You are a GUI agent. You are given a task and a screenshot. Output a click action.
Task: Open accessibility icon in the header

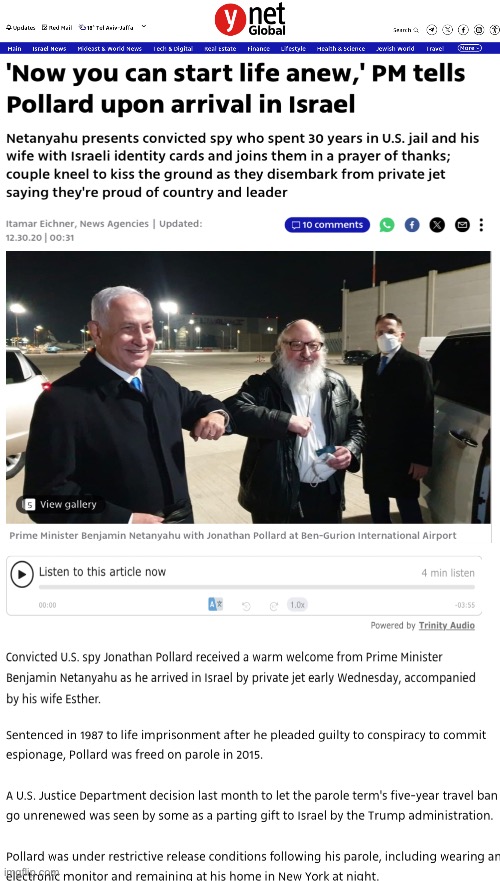coord(495,30)
